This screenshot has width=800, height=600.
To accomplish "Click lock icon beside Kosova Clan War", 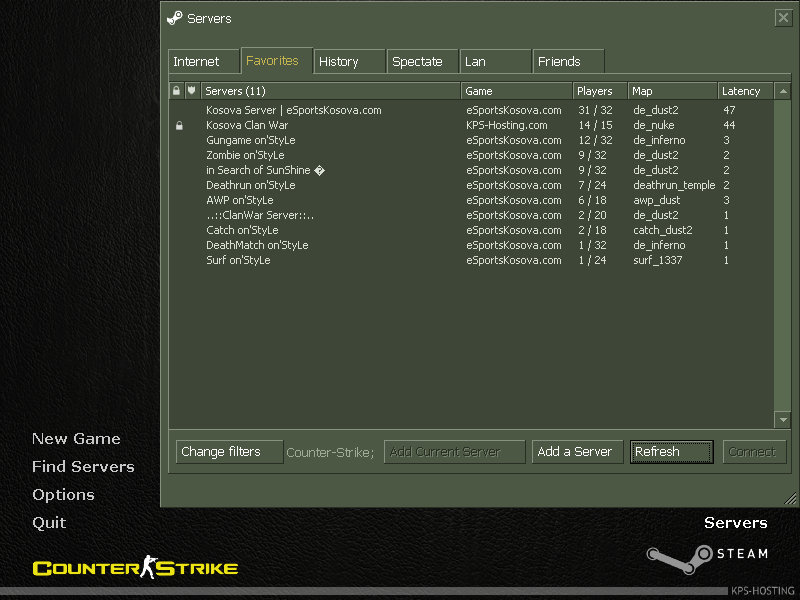I will [179, 126].
